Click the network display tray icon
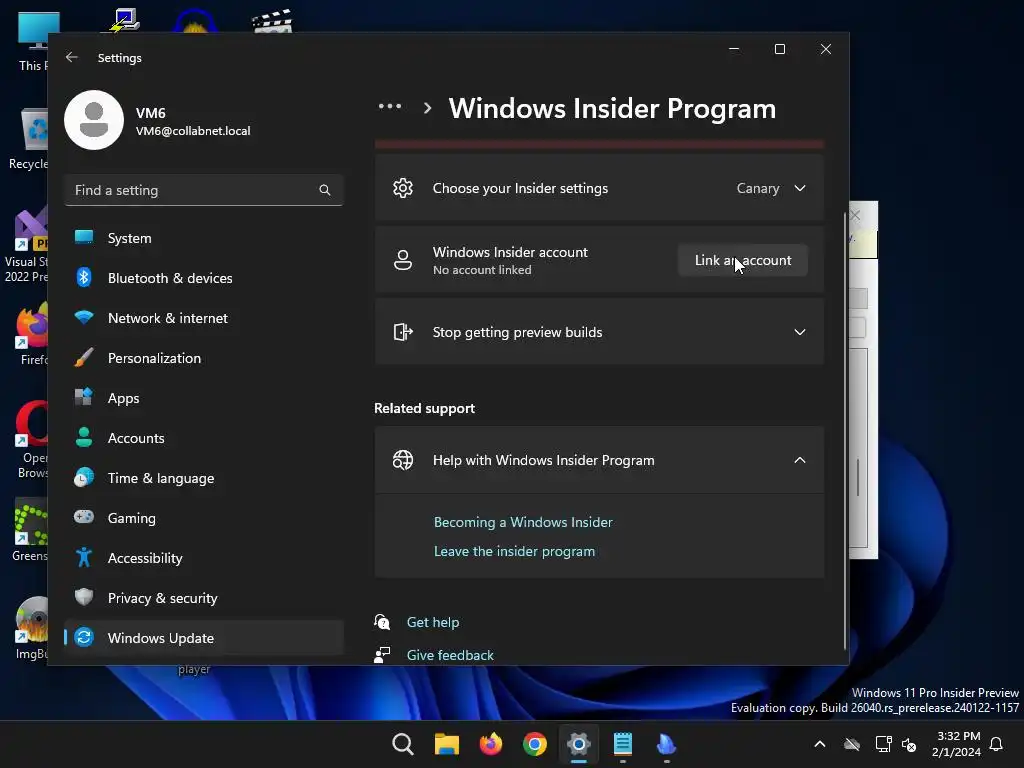1024x768 pixels. 883,744
